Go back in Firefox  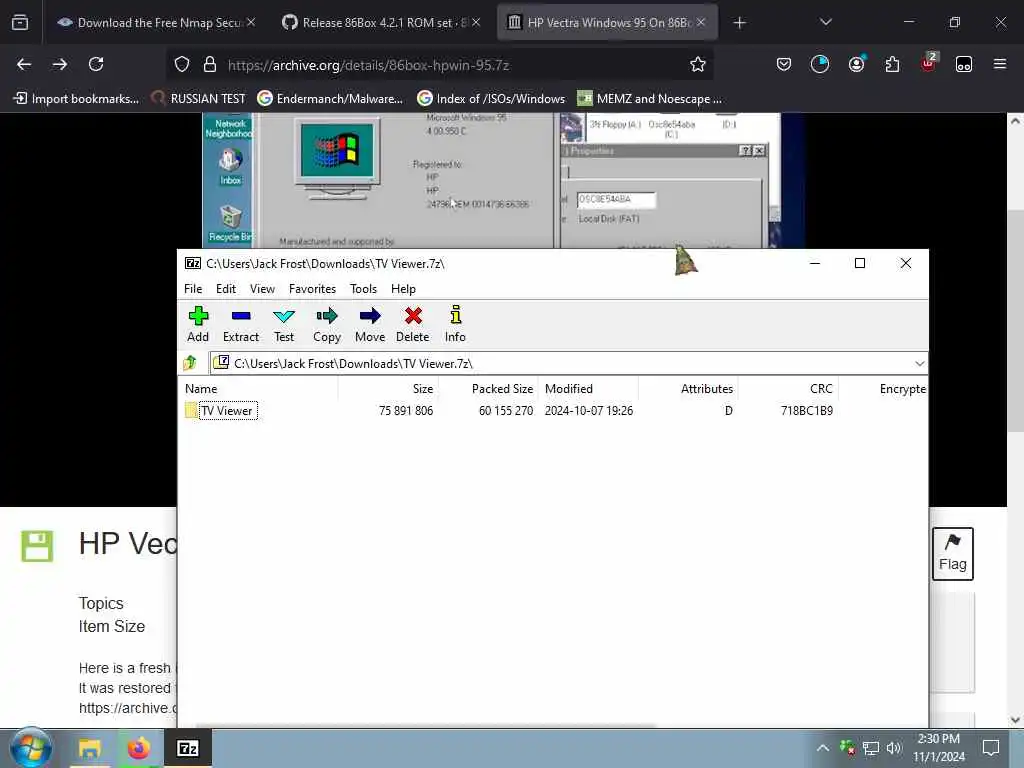click(24, 64)
